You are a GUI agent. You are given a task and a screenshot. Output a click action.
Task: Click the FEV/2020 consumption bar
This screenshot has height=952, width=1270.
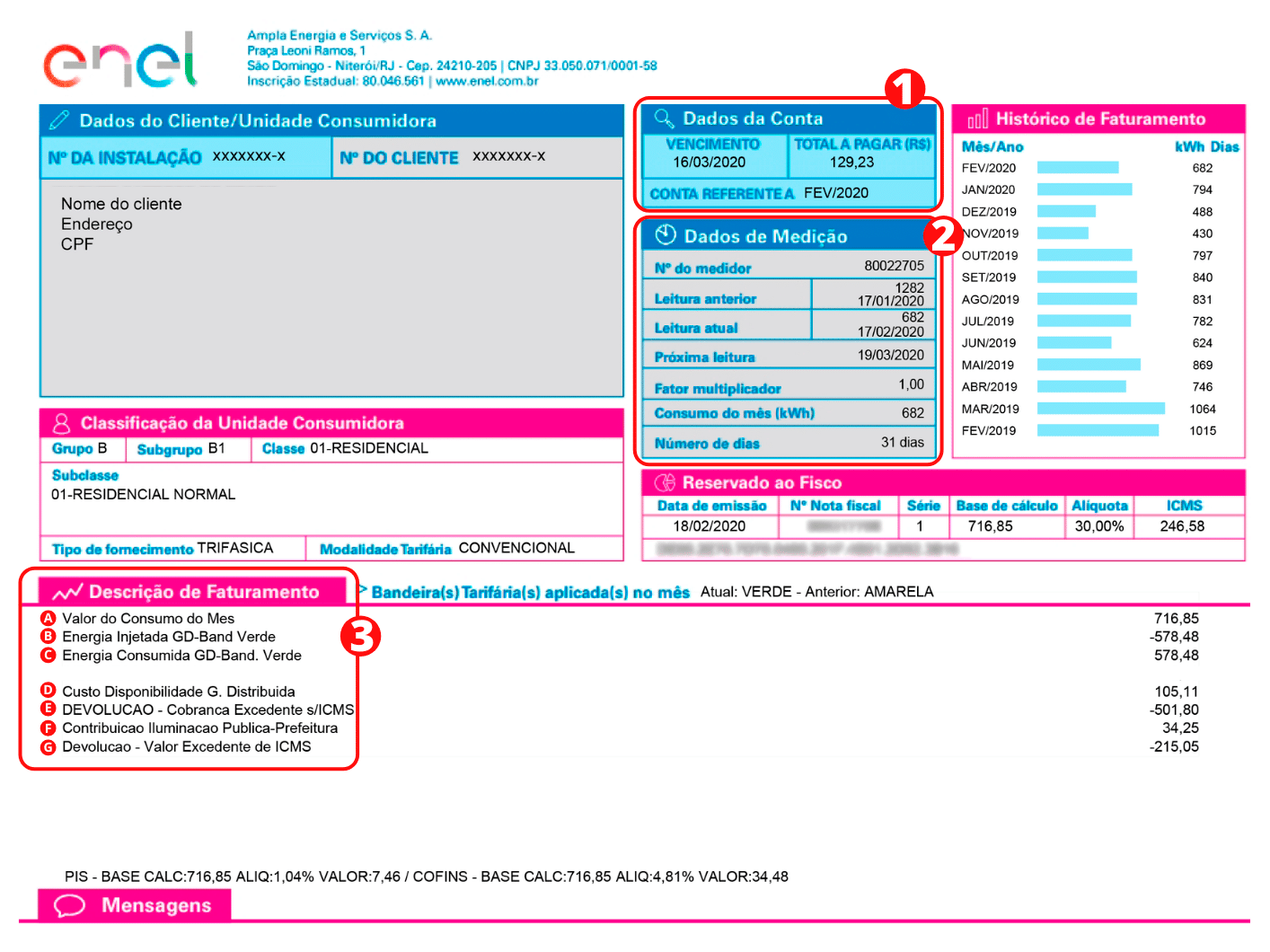(1078, 168)
